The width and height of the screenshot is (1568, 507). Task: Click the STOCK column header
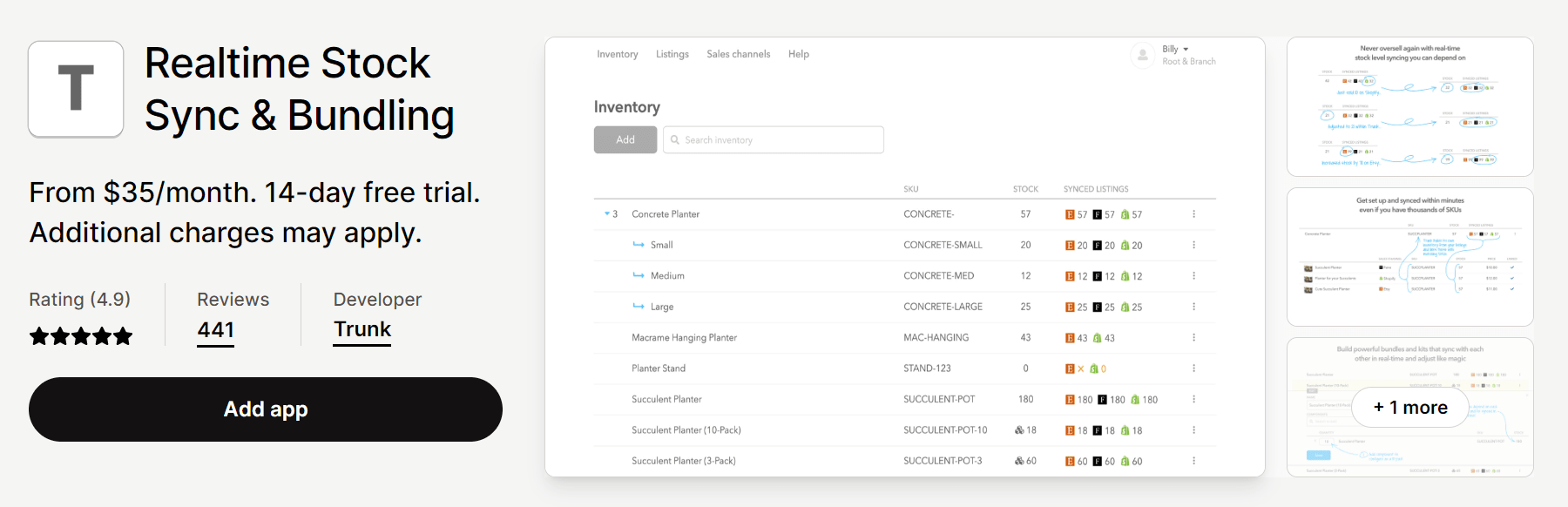(x=1025, y=189)
